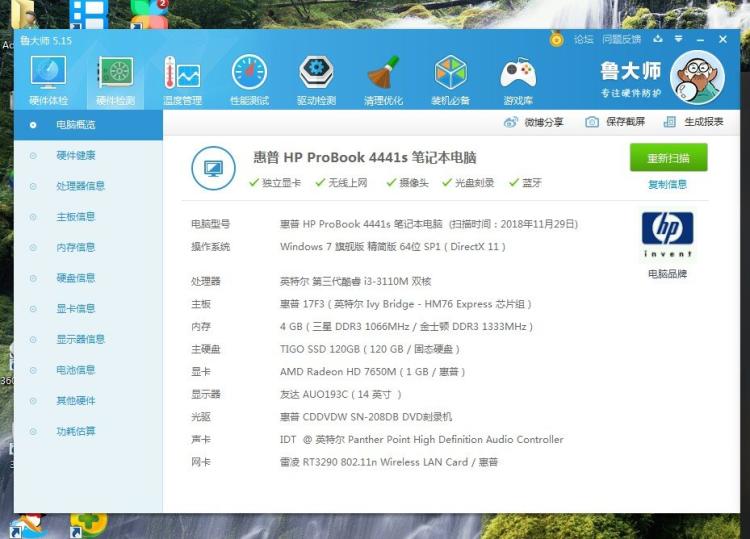
Task: Click processor value i3-3110M 双核
Action: point(355,281)
